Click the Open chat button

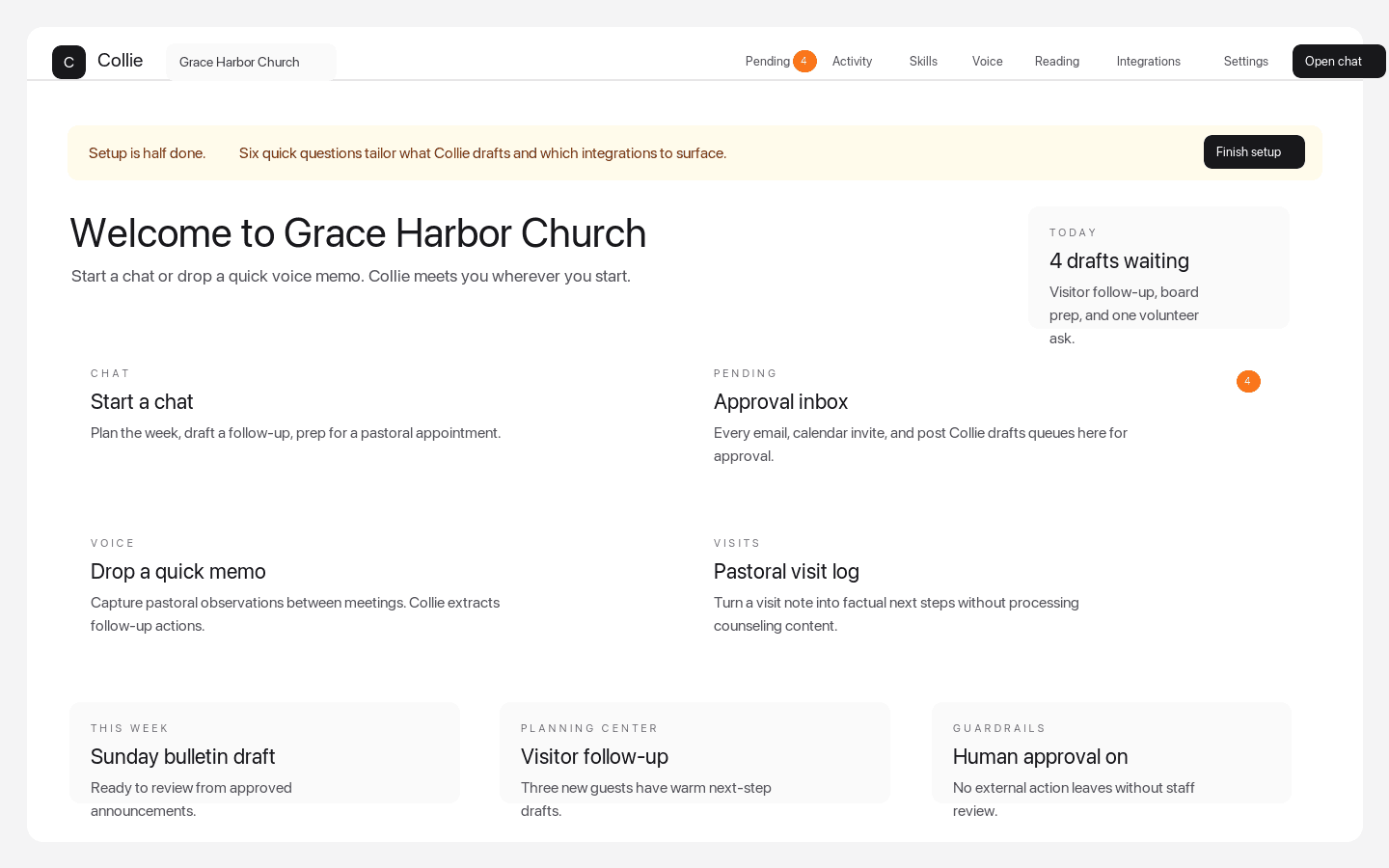[1339, 62]
